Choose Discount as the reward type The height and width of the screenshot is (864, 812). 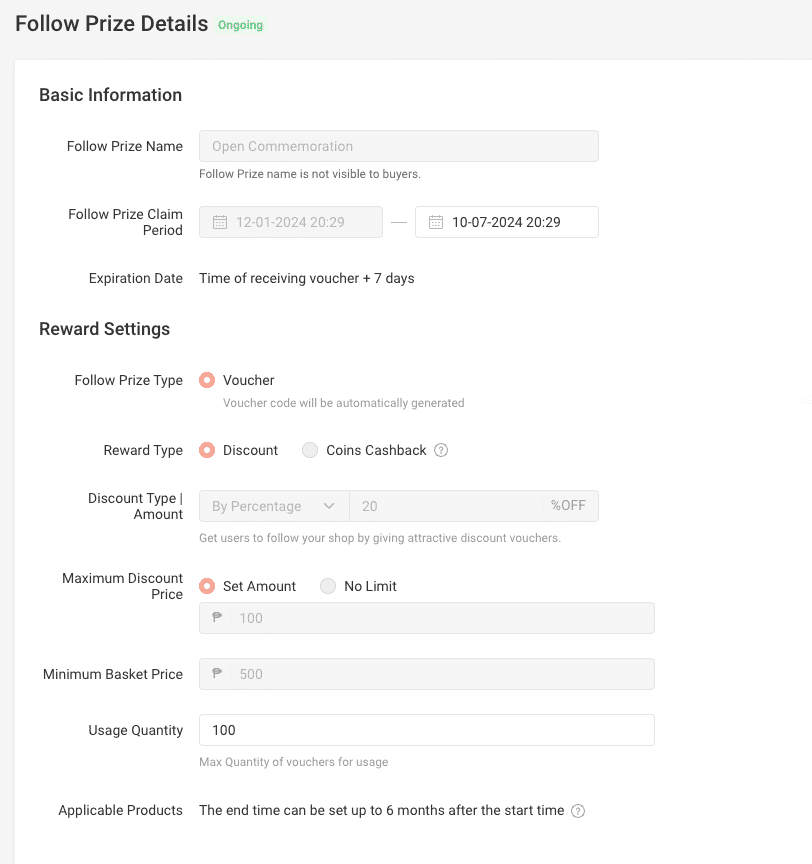[207, 450]
